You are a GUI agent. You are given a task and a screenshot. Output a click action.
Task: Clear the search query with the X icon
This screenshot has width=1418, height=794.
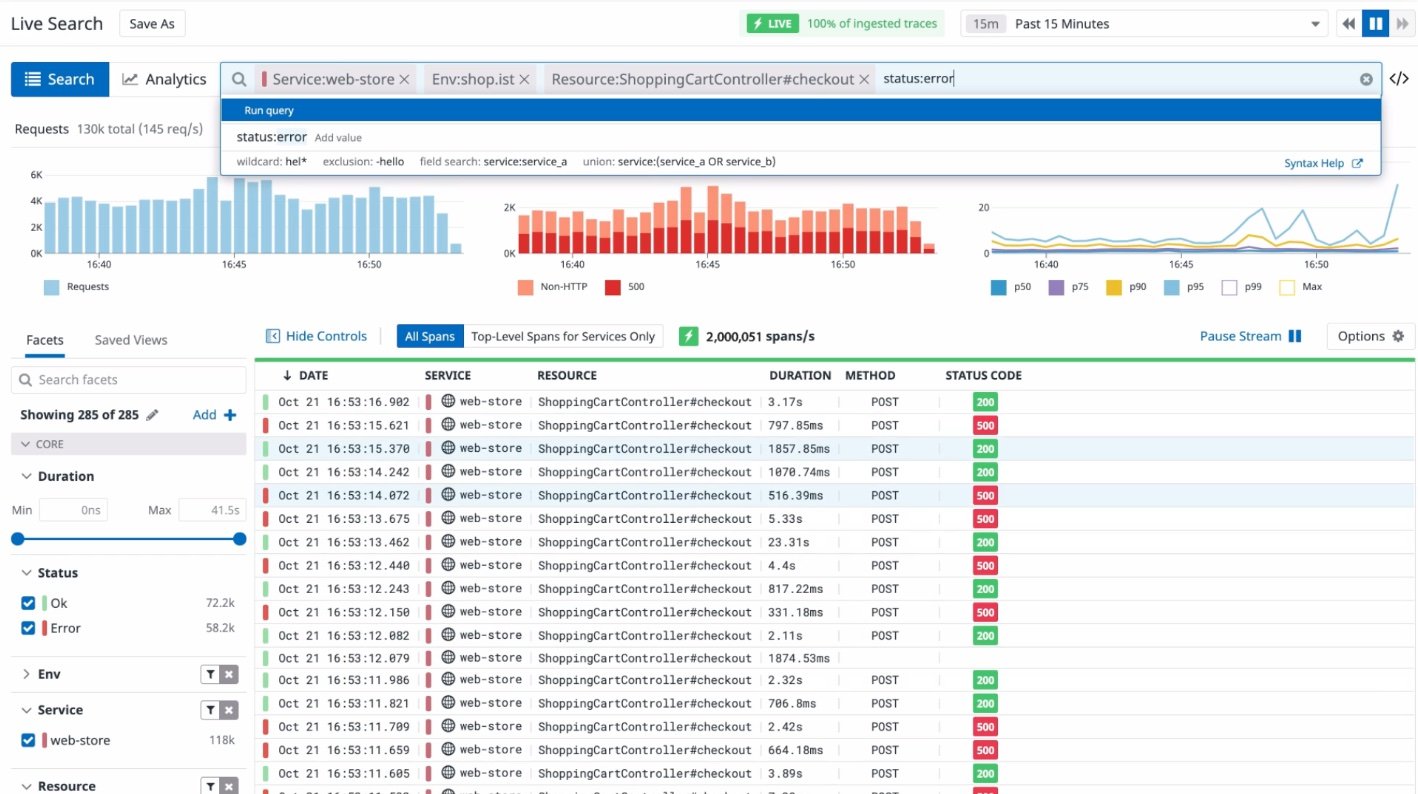pyautogui.click(x=1366, y=79)
